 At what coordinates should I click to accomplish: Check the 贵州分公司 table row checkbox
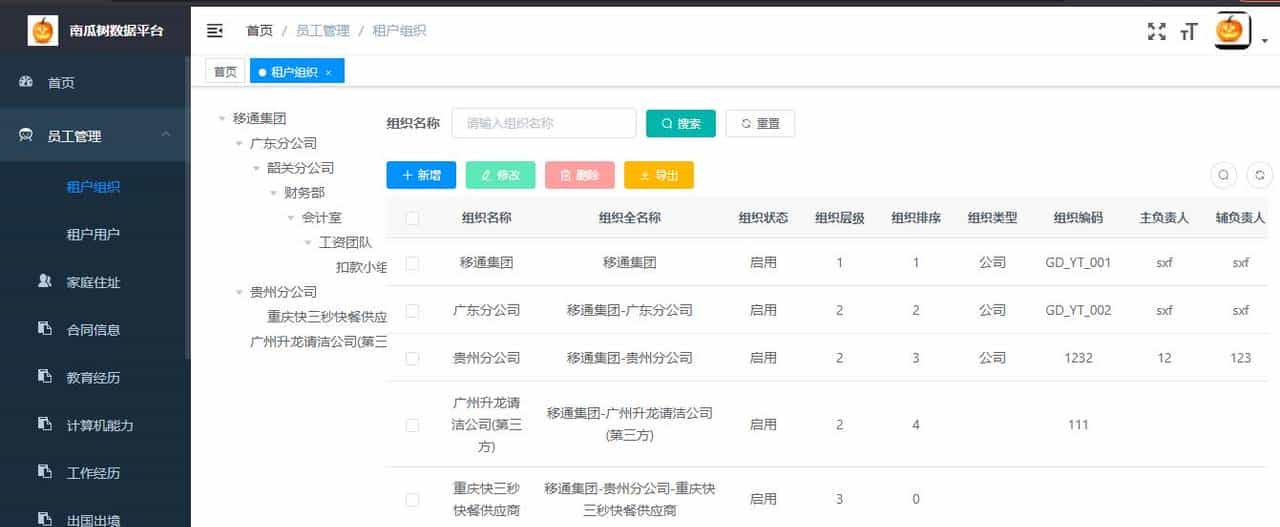412,358
